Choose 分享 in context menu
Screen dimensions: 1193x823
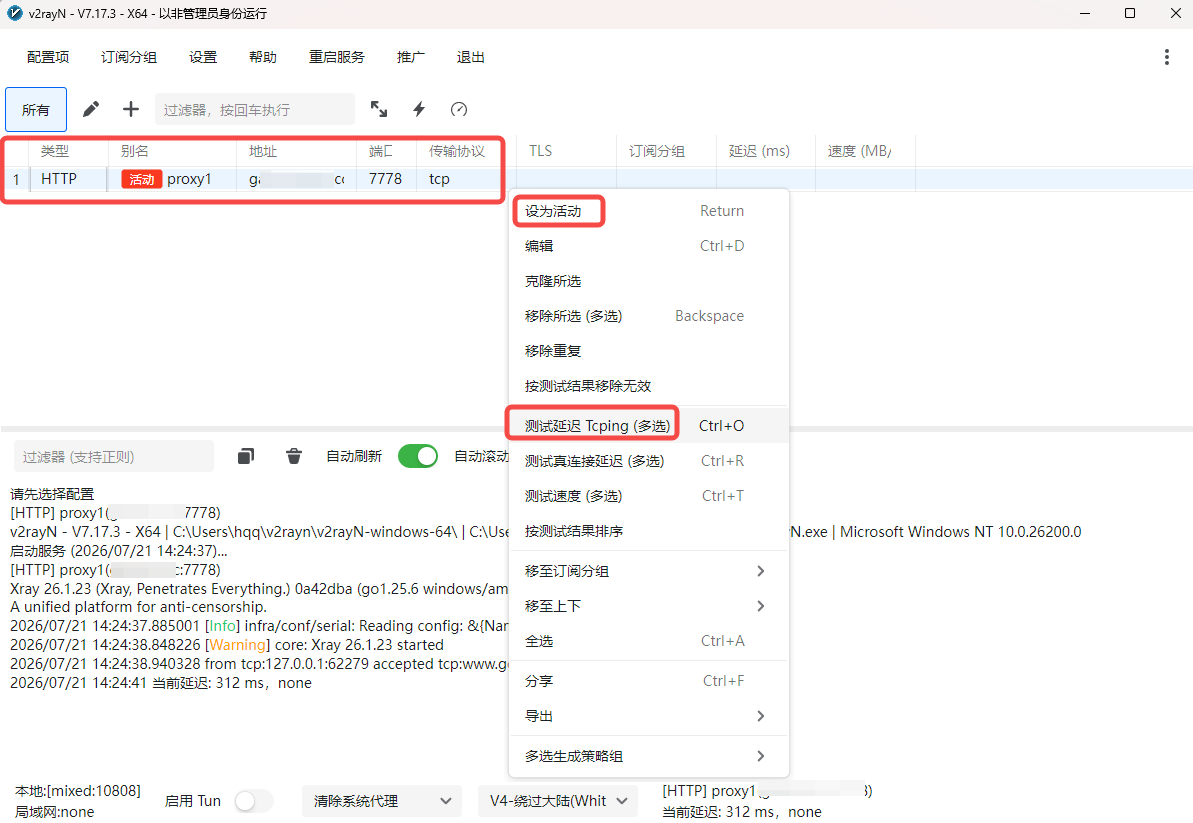tap(649, 681)
